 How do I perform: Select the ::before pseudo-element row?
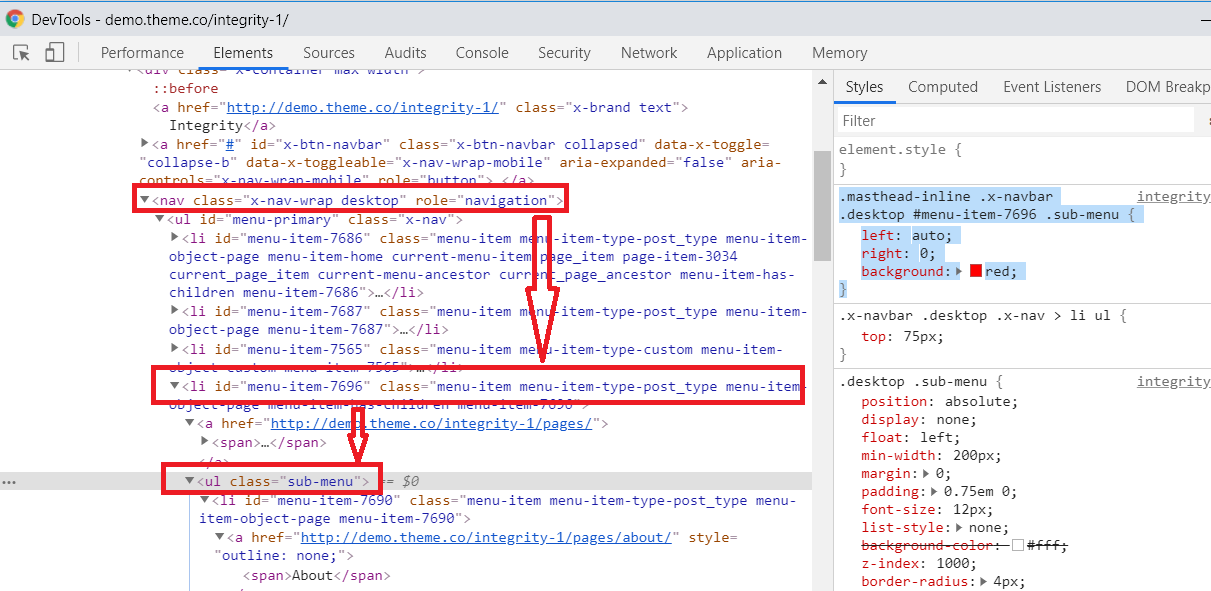(x=185, y=88)
